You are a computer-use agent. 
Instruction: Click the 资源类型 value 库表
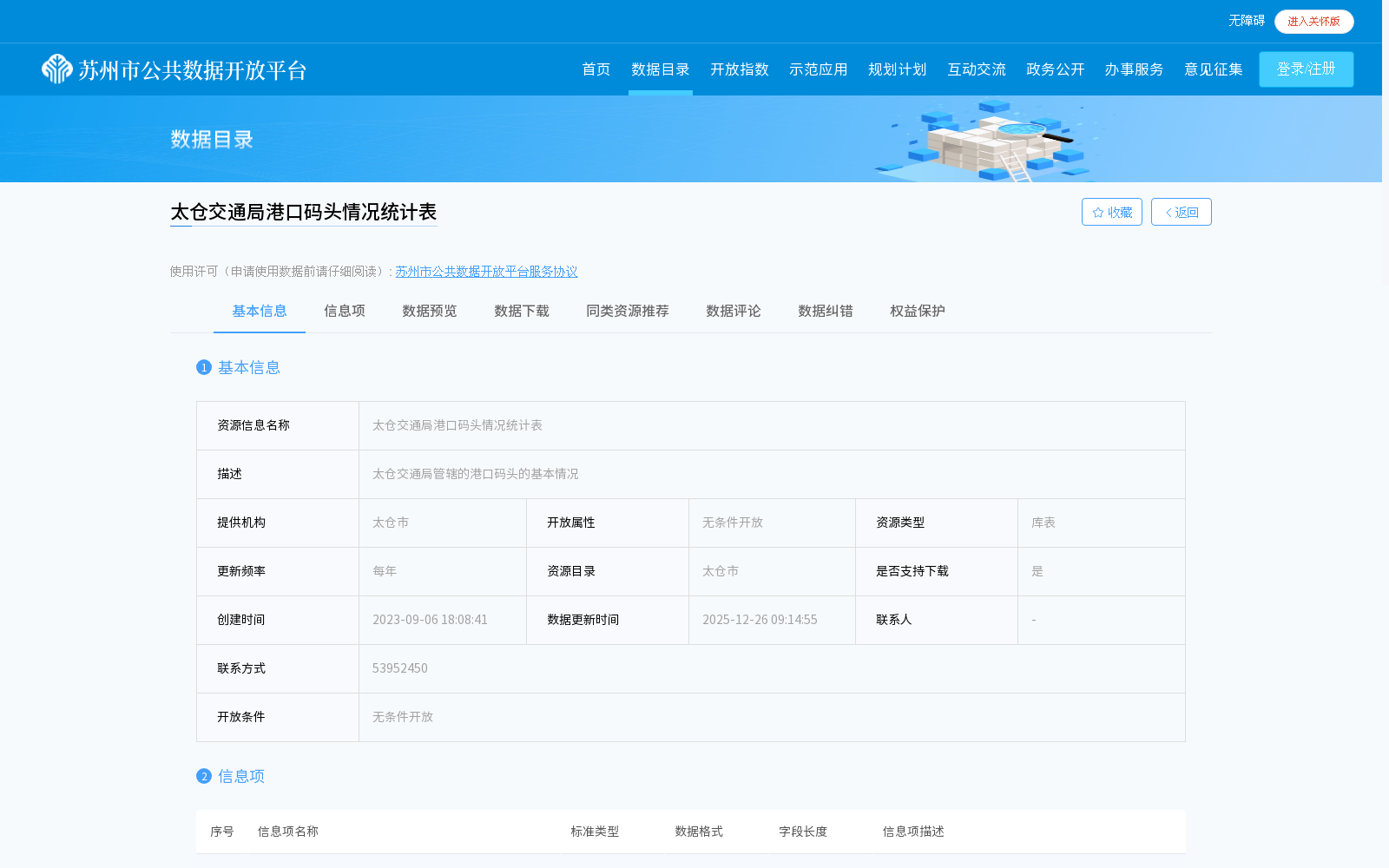point(1043,523)
